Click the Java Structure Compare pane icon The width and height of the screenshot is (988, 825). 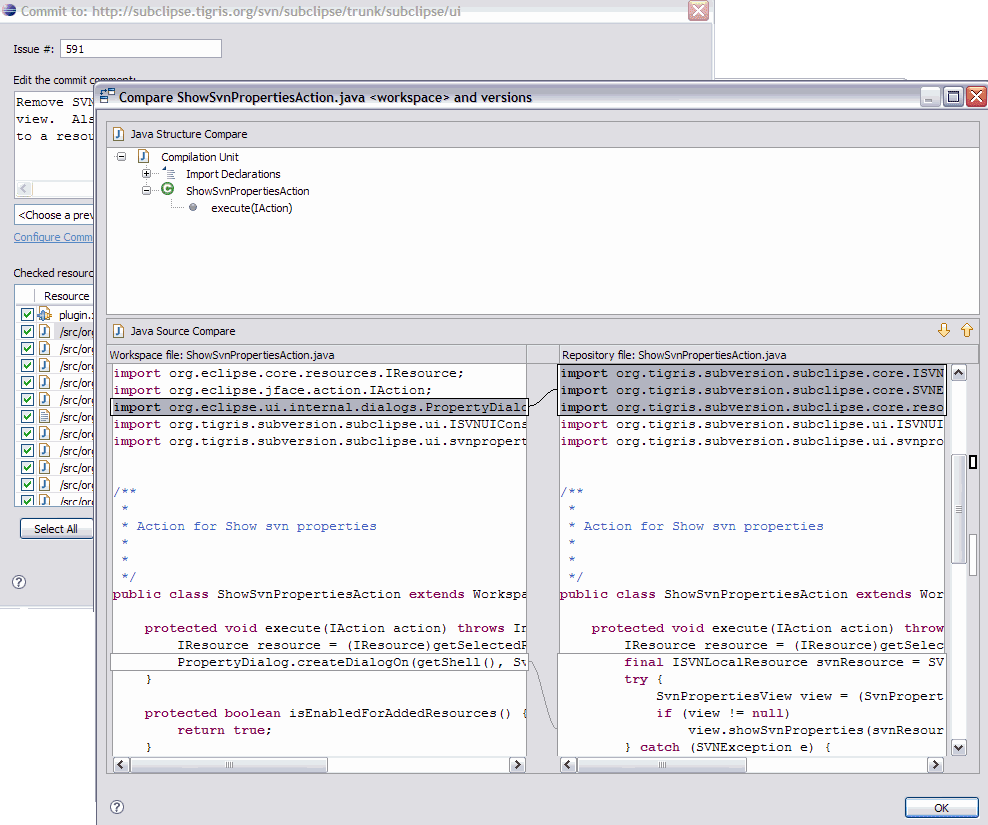click(x=118, y=134)
